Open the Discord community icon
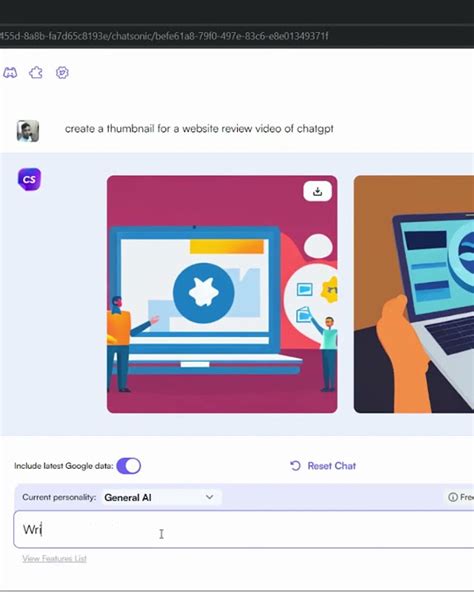The image size is (474, 592). click(10, 72)
